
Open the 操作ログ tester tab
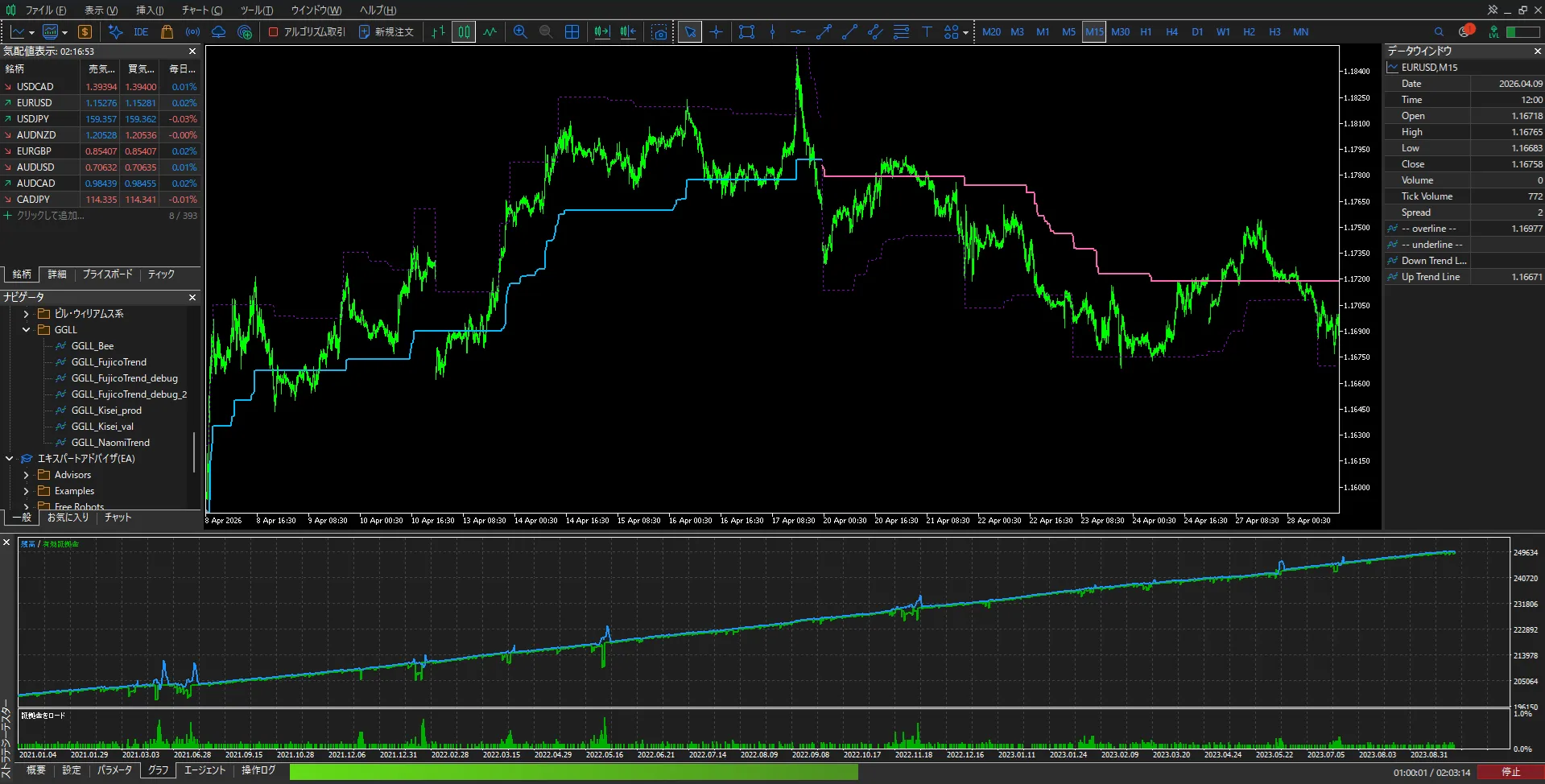(258, 770)
